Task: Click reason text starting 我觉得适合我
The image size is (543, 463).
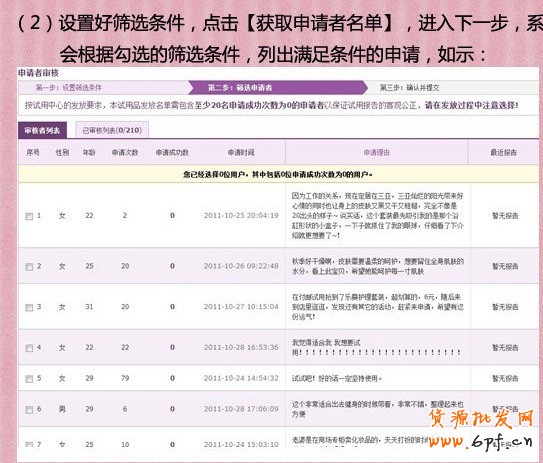Action: coord(376,348)
